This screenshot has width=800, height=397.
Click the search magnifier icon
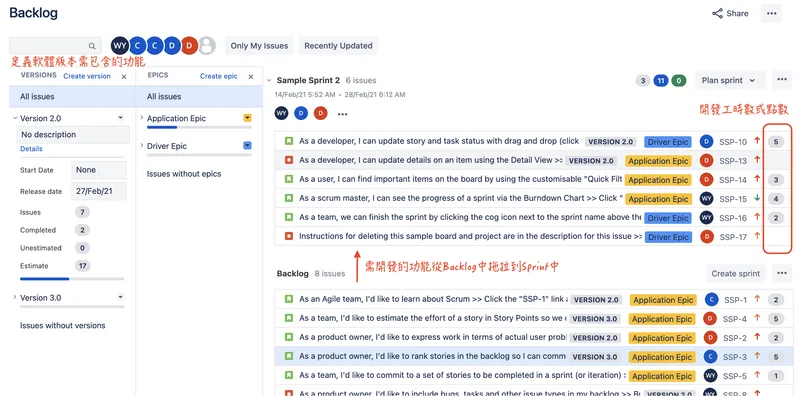pyautogui.click(x=92, y=46)
